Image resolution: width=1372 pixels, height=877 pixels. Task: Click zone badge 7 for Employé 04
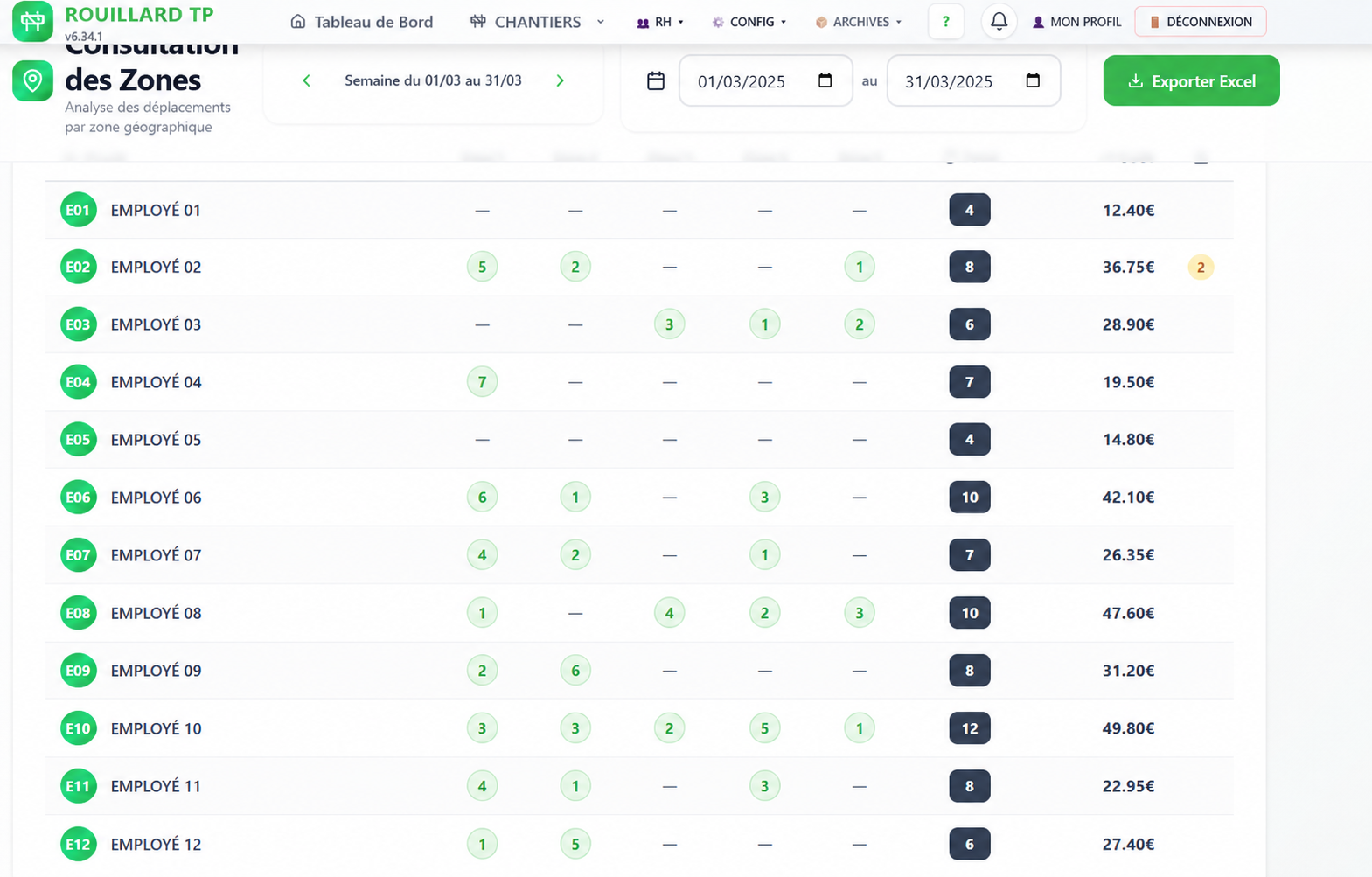coord(482,382)
